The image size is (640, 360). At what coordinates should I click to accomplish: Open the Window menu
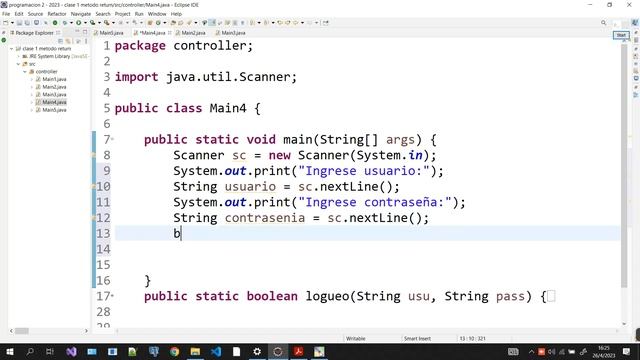157,14
